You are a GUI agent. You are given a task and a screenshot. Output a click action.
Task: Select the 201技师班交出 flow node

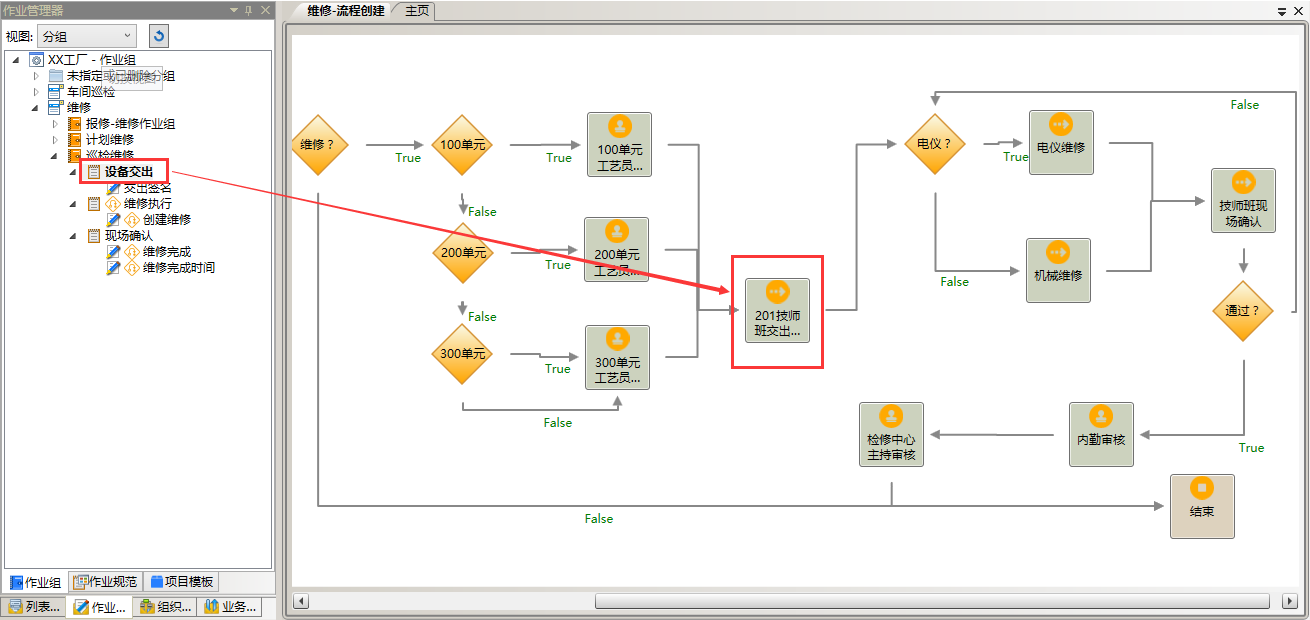click(777, 310)
